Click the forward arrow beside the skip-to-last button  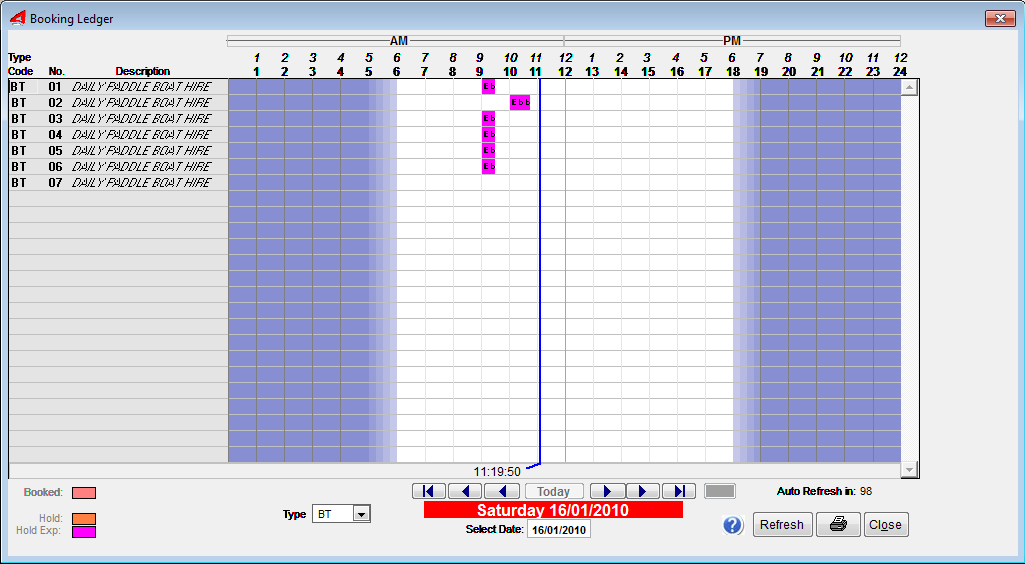(x=643, y=491)
